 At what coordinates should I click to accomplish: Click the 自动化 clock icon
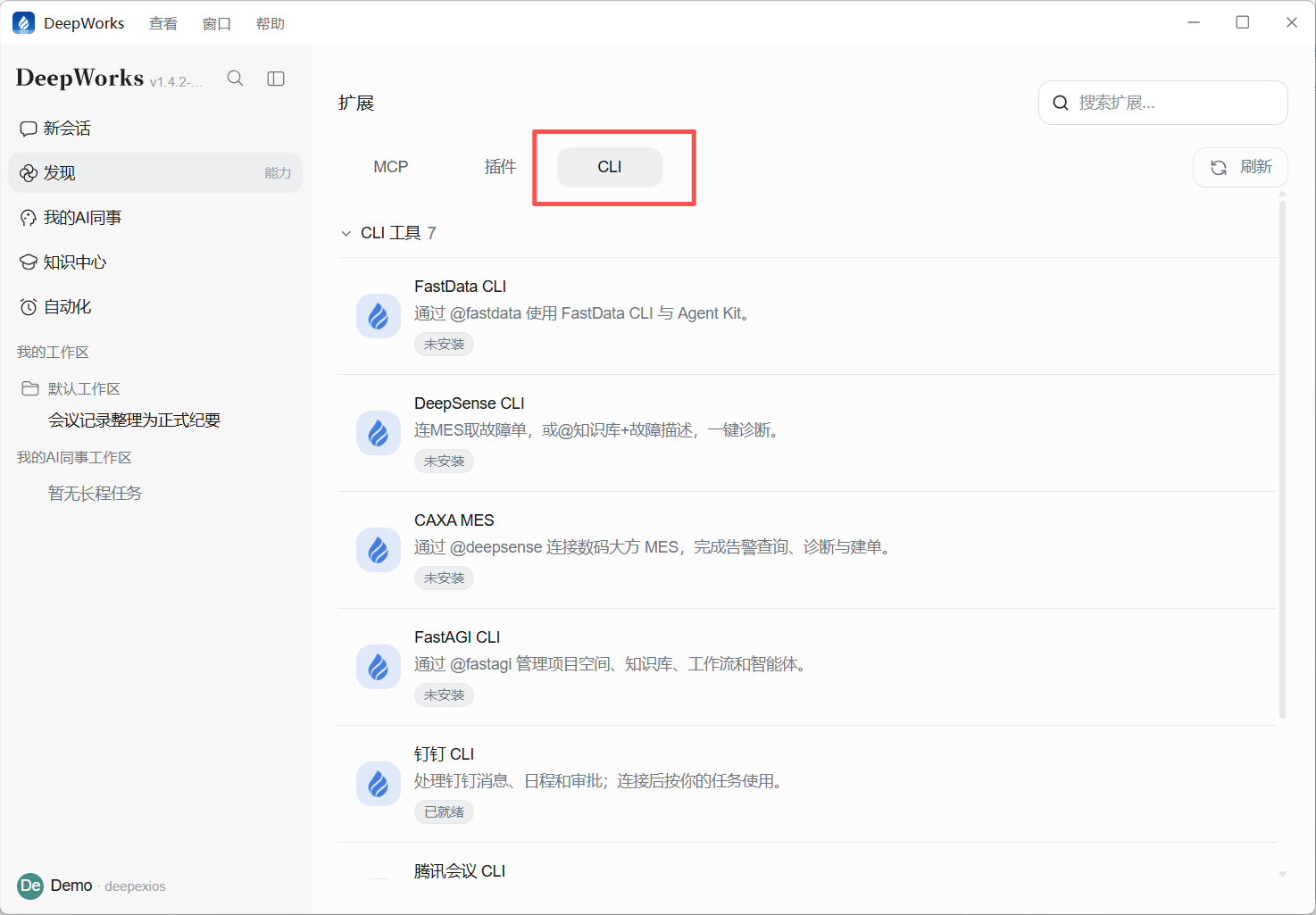29,307
